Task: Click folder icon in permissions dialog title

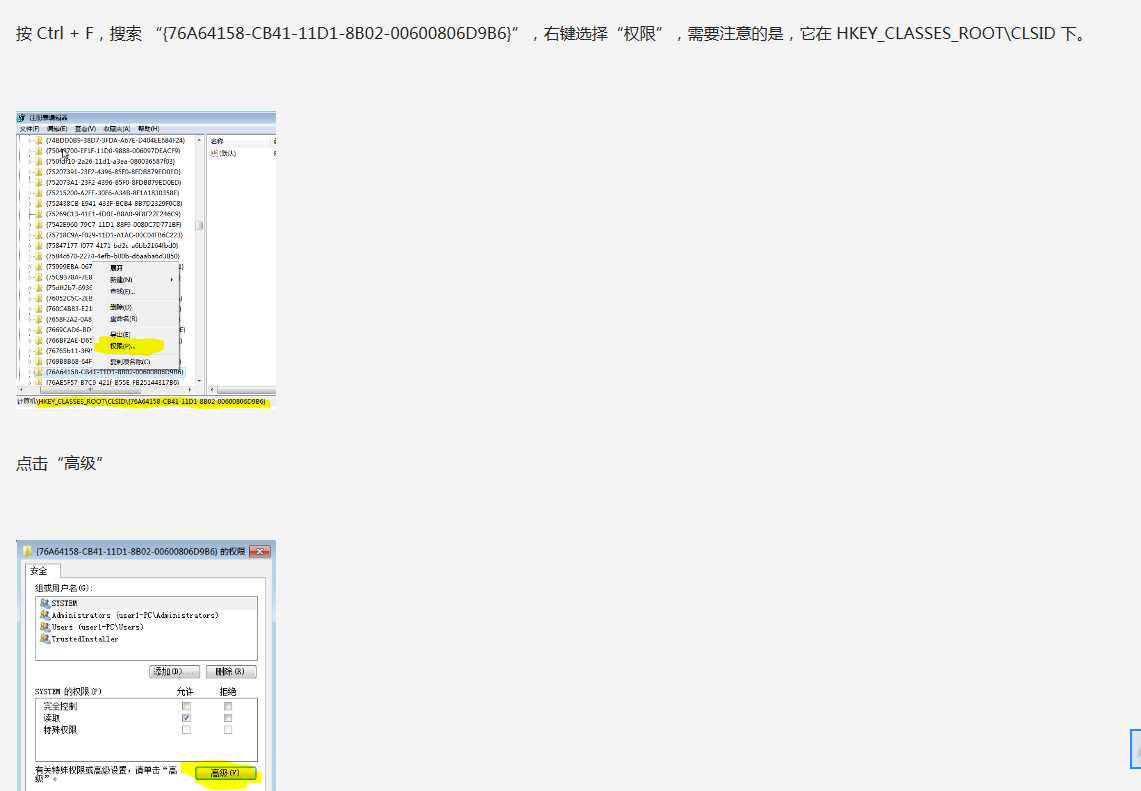Action: pos(28,552)
